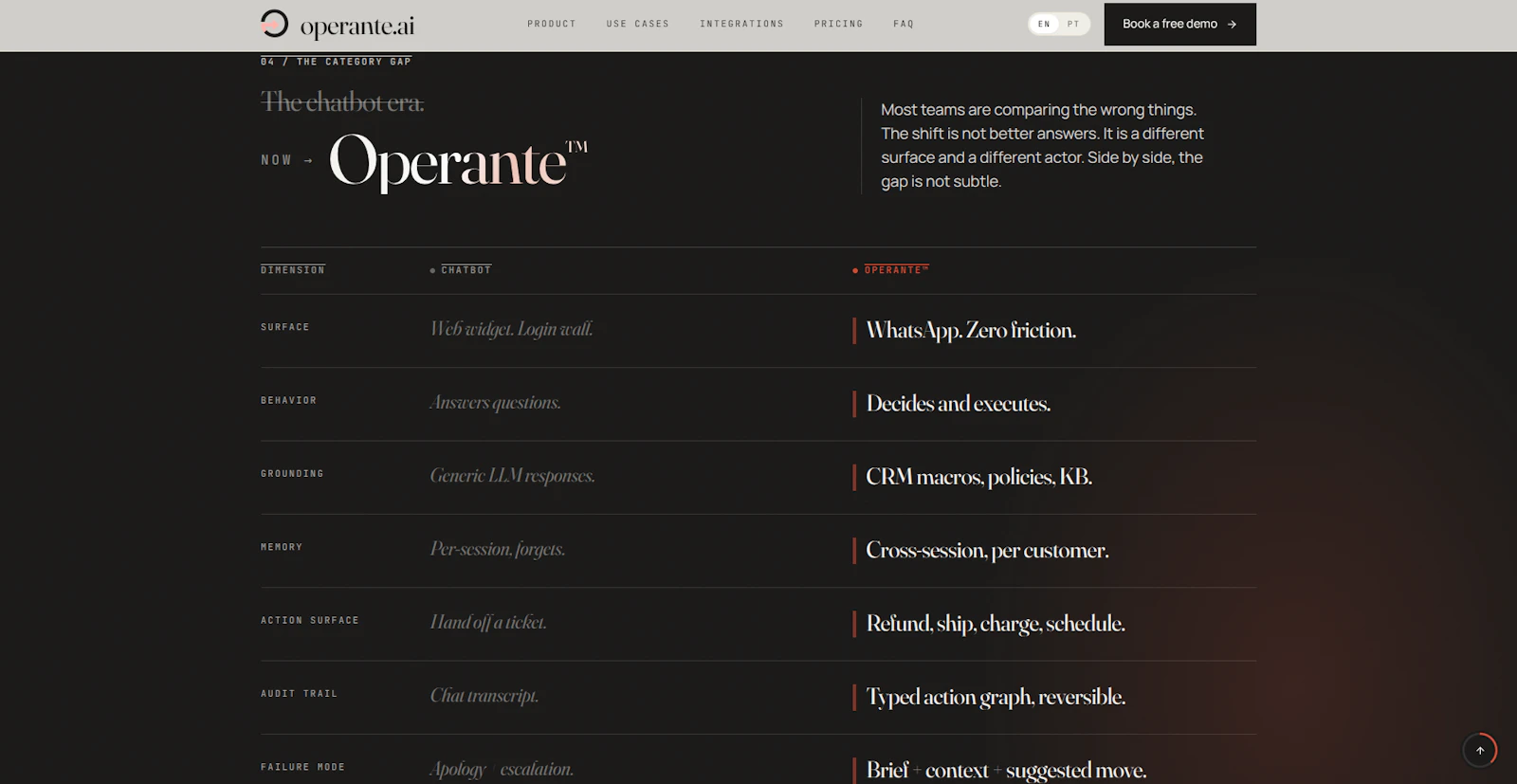Image resolution: width=1517 pixels, height=784 pixels.
Task: Open the FAQ nav link
Action: pos(904,24)
